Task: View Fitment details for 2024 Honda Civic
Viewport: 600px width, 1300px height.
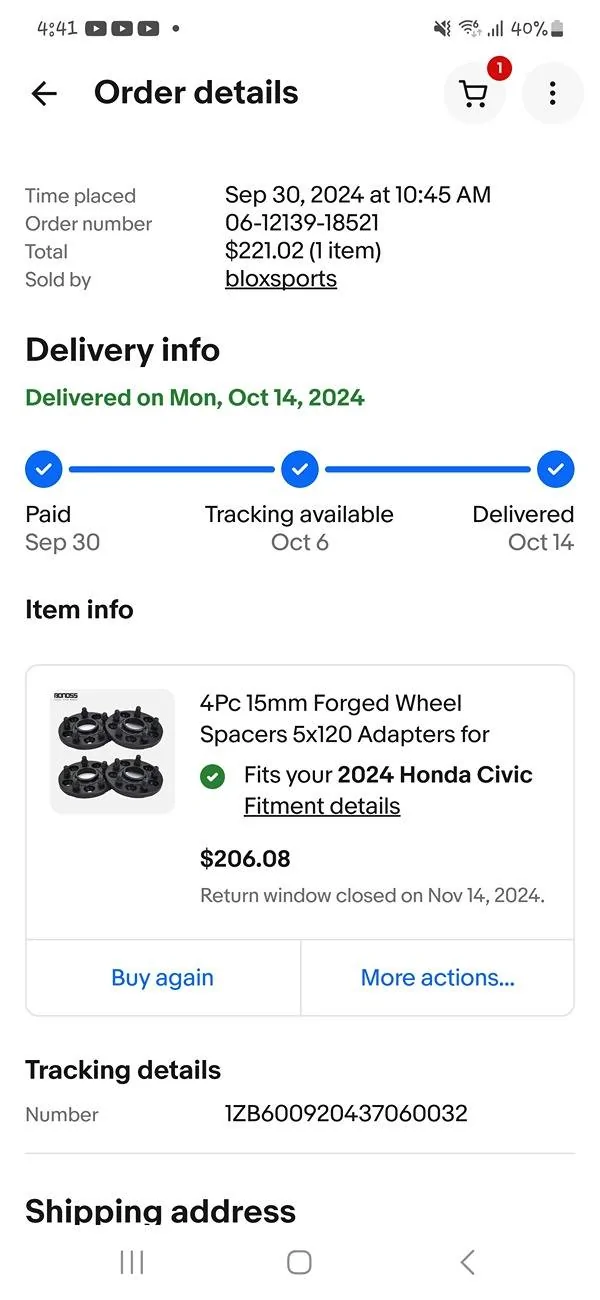Action: tap(321, 805)
